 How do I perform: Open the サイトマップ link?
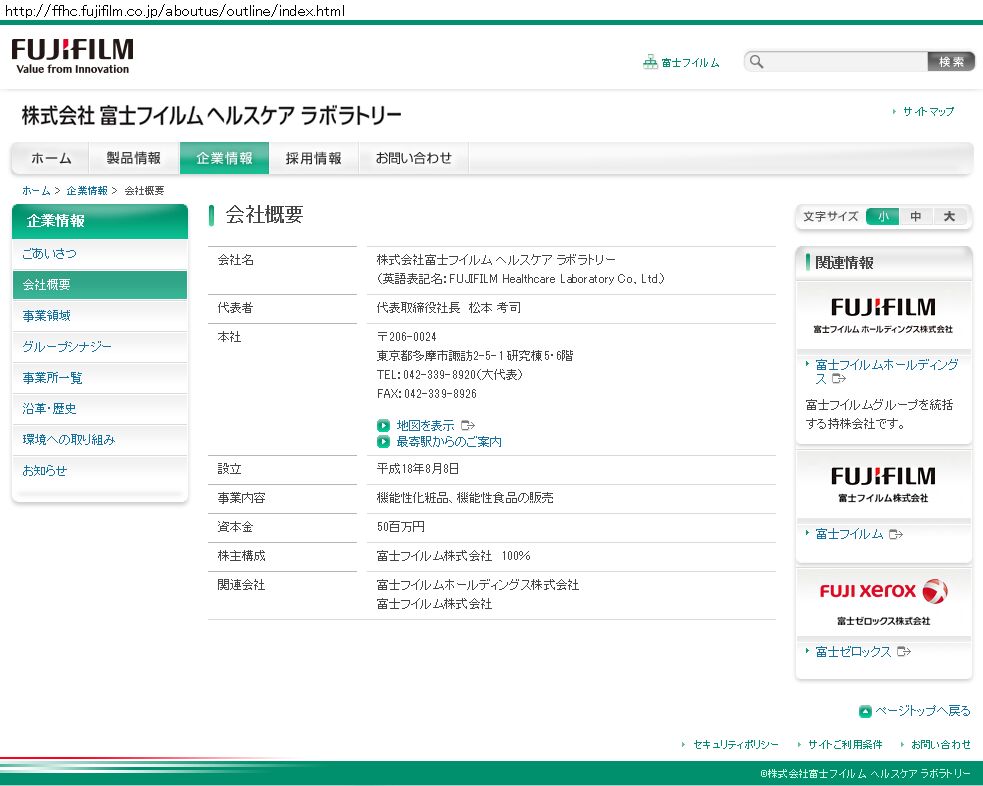(928, 112)
